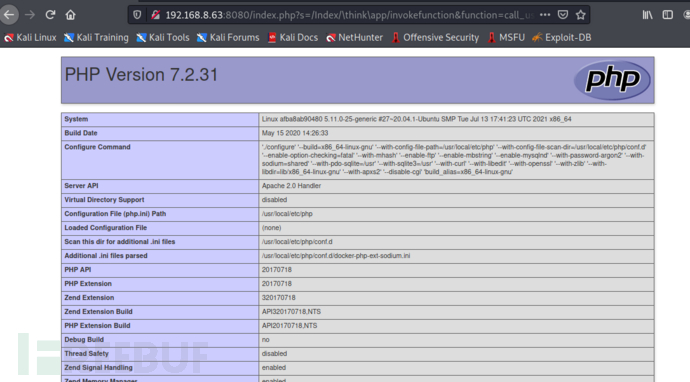This screenshot has height=382, width=690.
Task: Open Kali Docs bookmark
Action: pyautogui.click(x=293, y=38)
